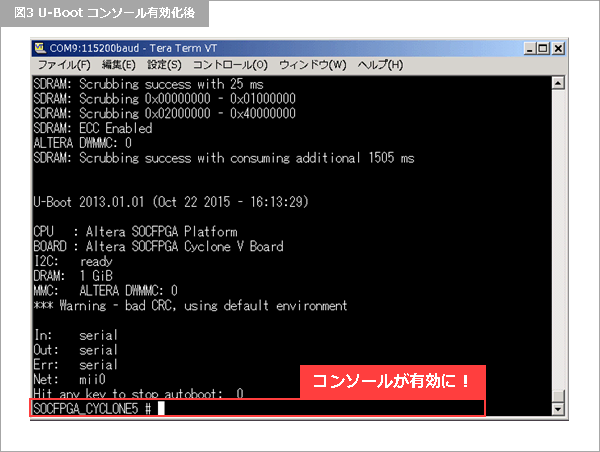Open the ヘルプ(H) menu
Image resolution: width=600 pixels, height=452 pixels.
[x=380, y=65]
